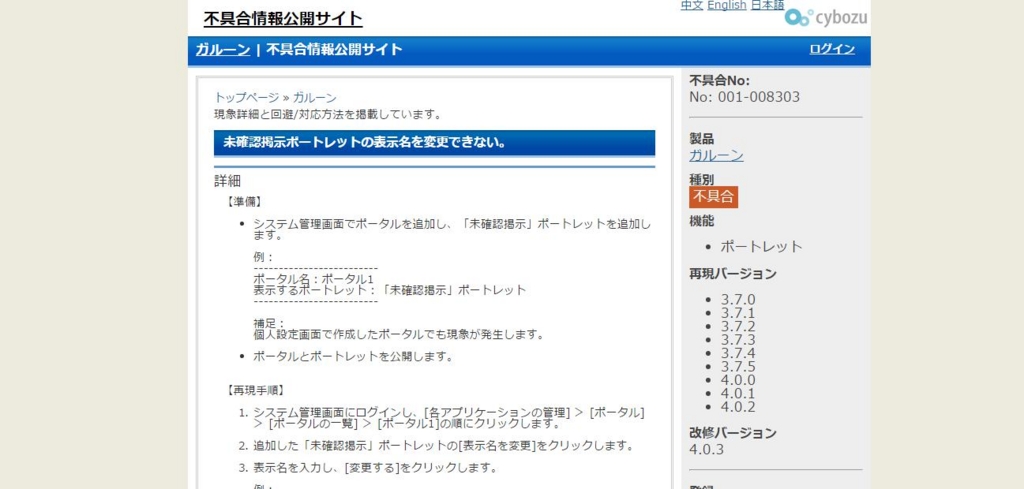Open the 不具合情報公開サイト title link
Image resolution: width=1024 pixels, height=489 pixels.
click(x=283, y=19)
